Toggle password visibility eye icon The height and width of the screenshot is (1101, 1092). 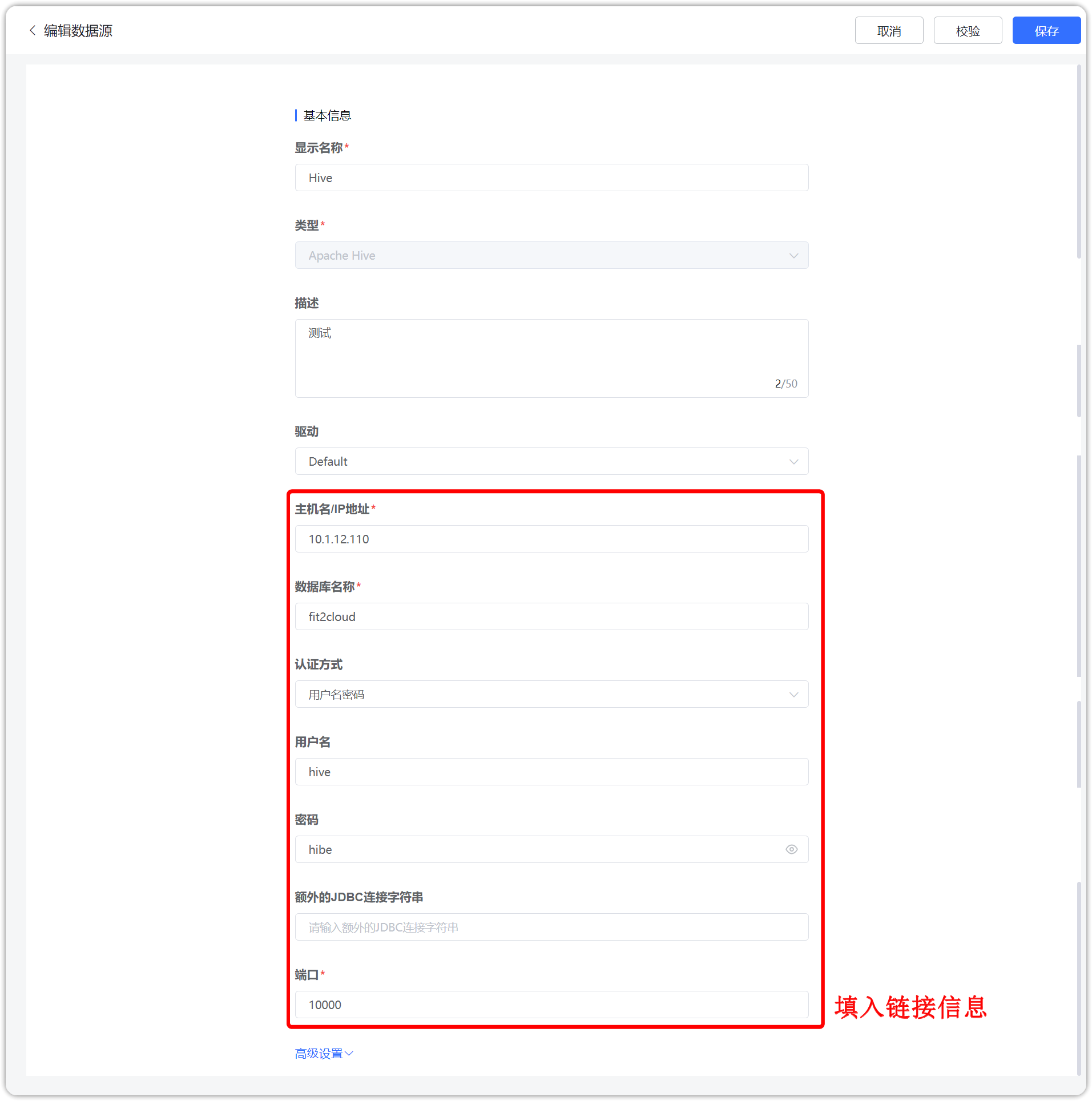(x=791, y=849)
